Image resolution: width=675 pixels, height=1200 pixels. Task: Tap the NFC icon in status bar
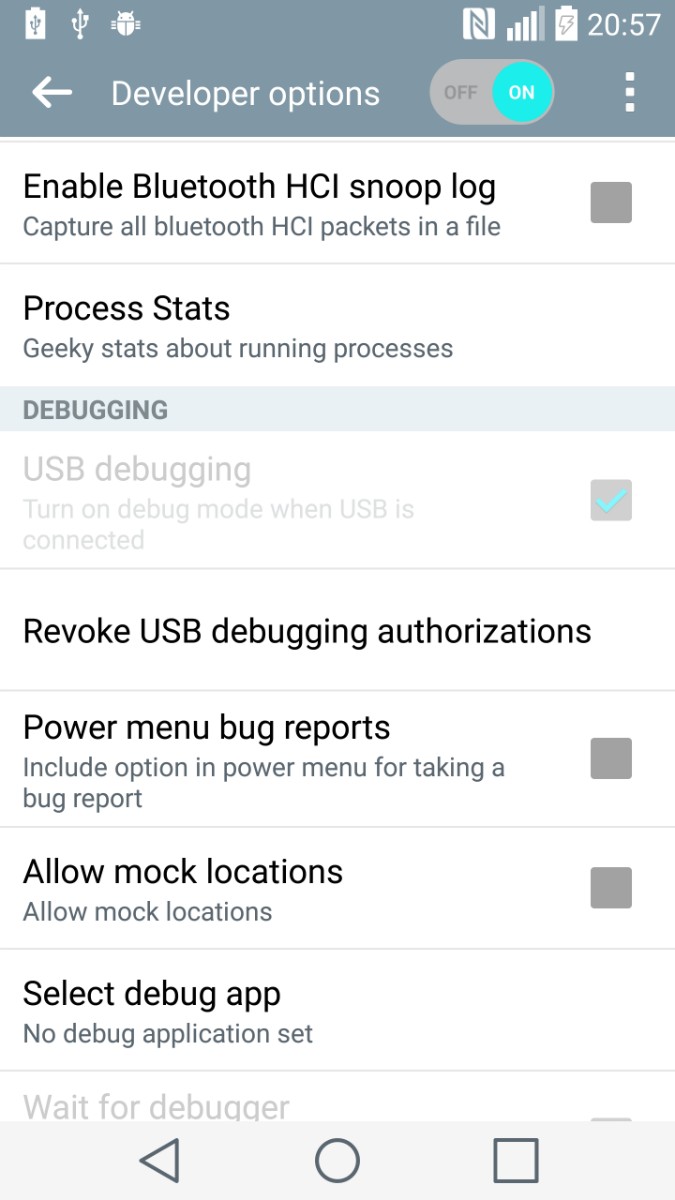pos(479,24)
